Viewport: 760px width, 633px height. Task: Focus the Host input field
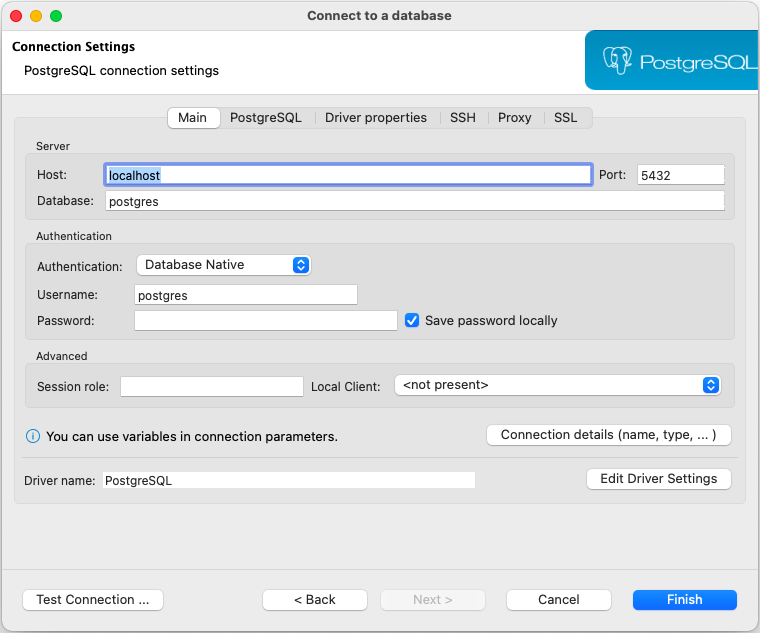tap(348, 175)
